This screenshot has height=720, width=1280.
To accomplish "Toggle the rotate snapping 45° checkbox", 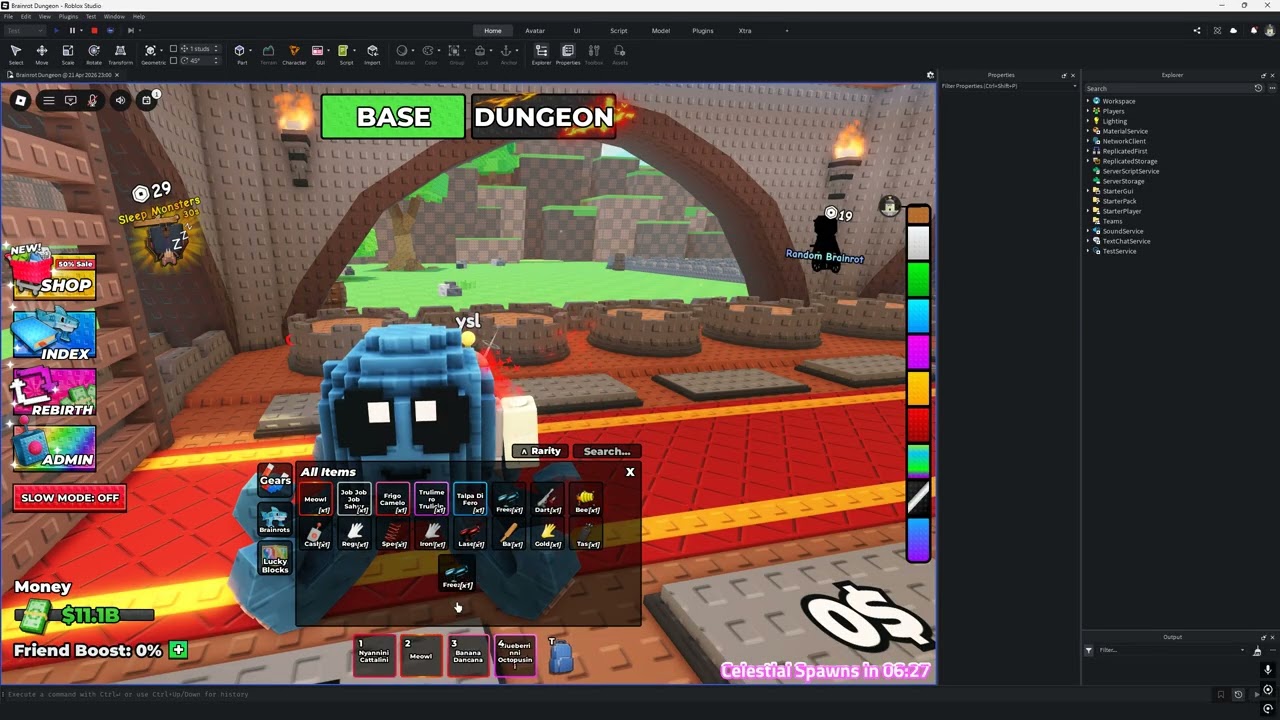I will pos(173,60).
